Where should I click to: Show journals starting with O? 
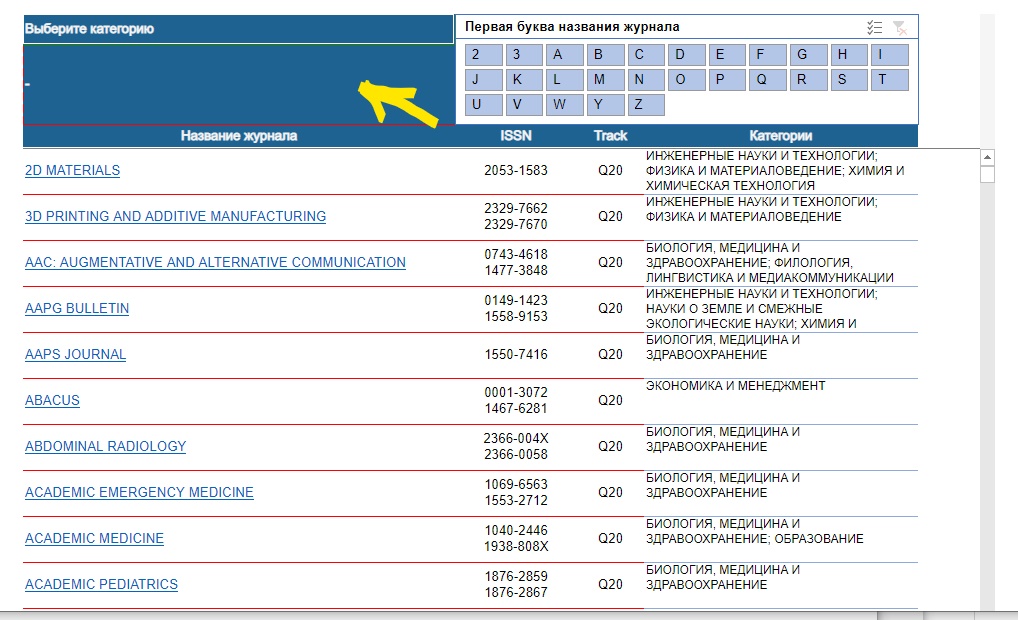pyautogui.click(x=686, y=80)
